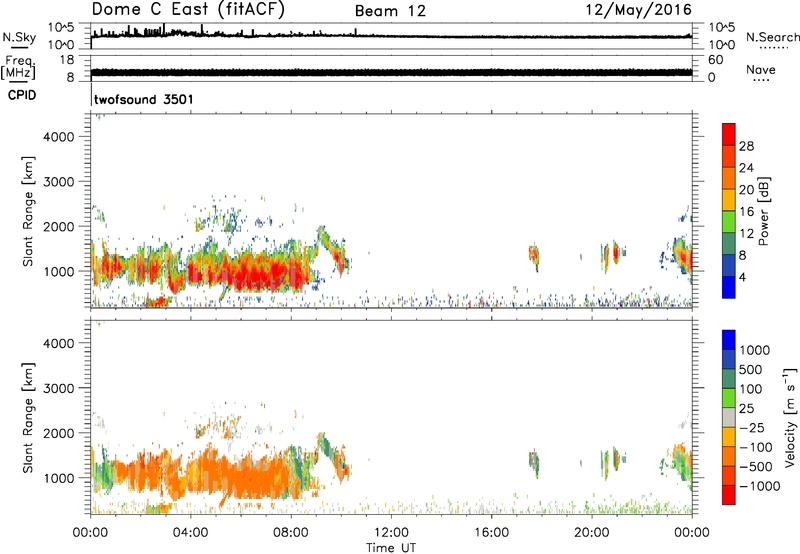This screenshot has width=800, height=554.
Task: Pick the gray −25 to 25 velocity segment
Action: pyautogui.click(x=729, y=417)
